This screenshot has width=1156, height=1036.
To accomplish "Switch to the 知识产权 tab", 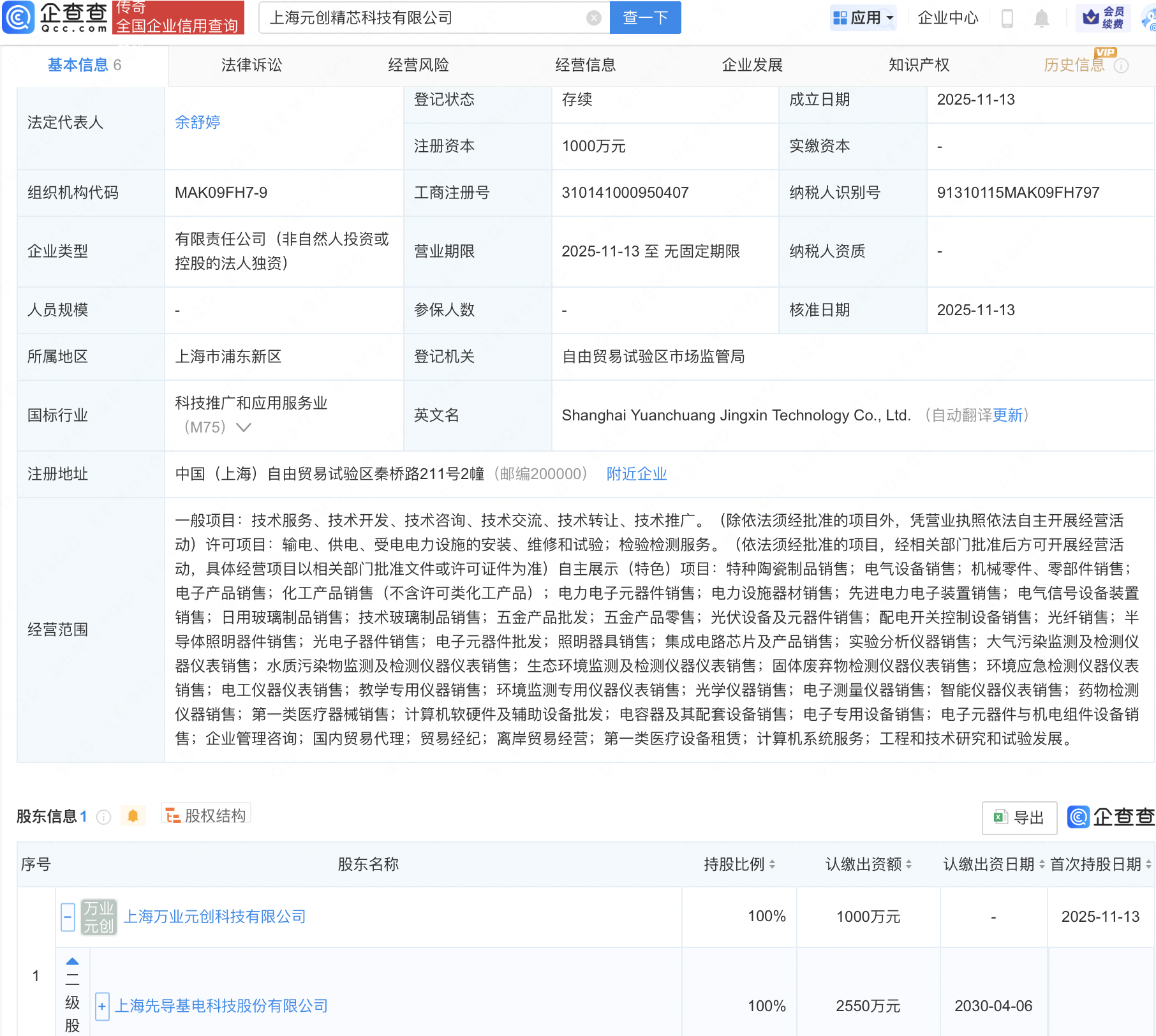I will (x=919, y=65).
